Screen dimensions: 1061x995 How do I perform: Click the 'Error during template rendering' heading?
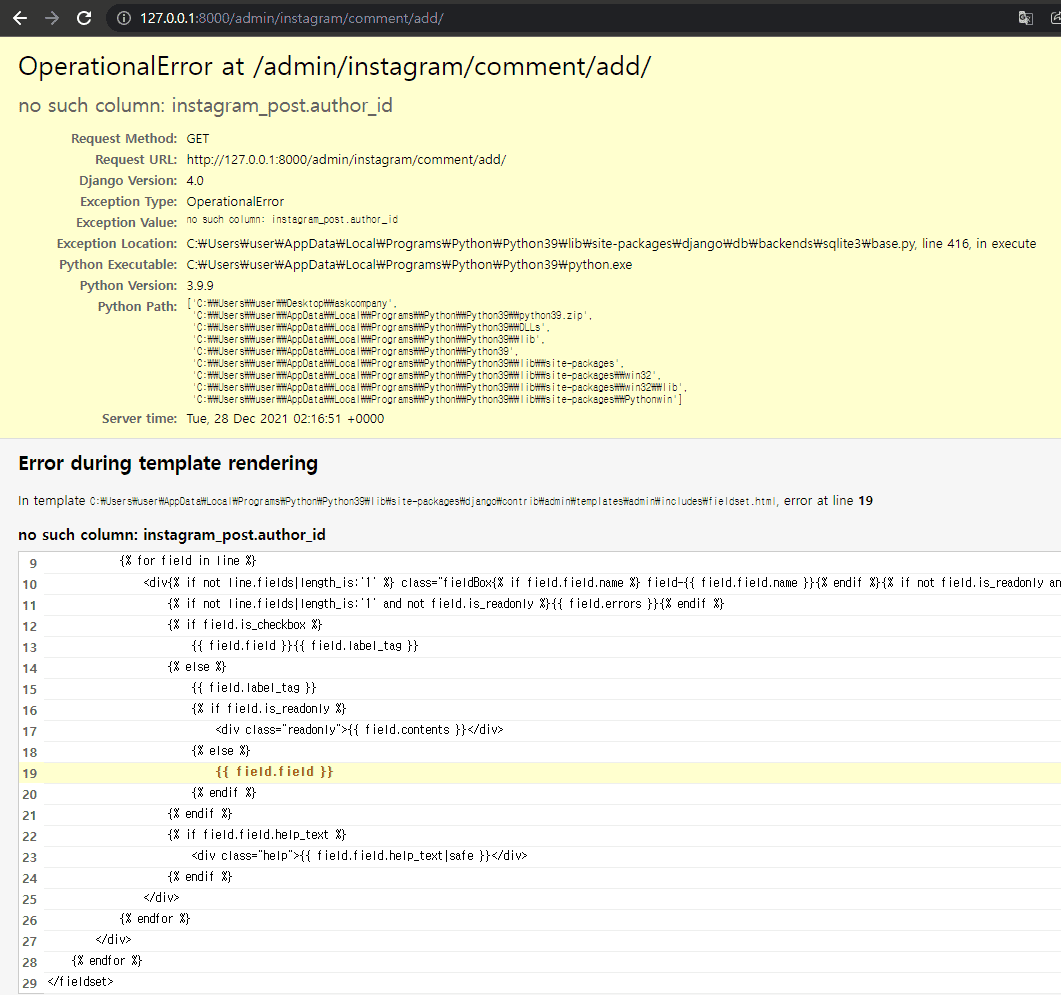point(168,463)
